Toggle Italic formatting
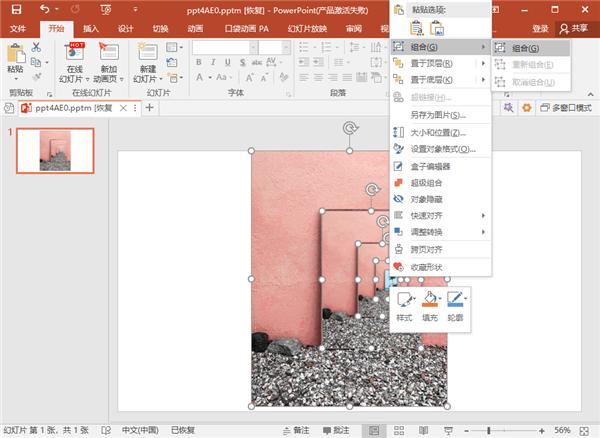This screenshot has height=438, width=600. (x=213, y=62)
